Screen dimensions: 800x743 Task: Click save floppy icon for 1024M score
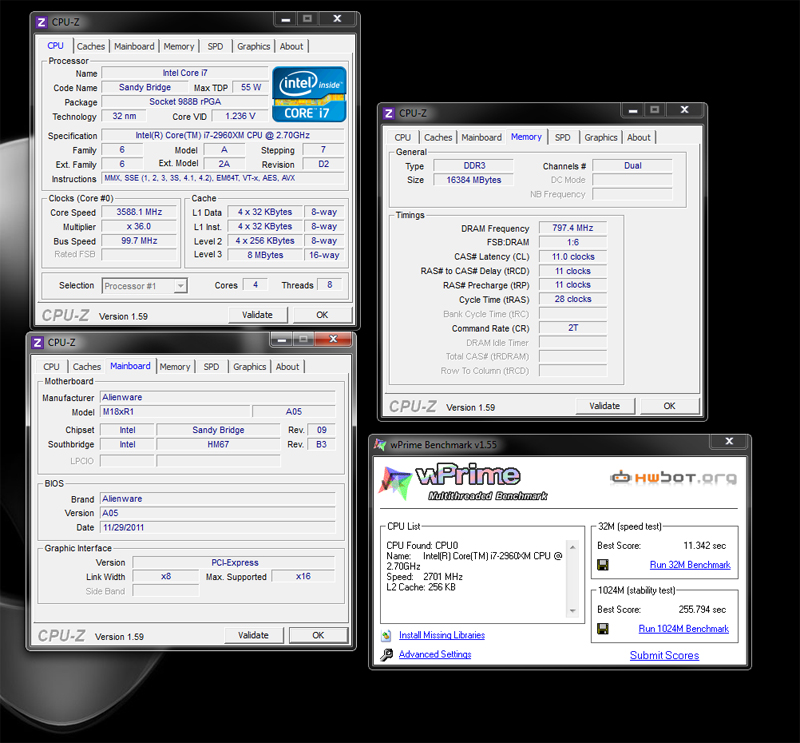tap(603, 629)
